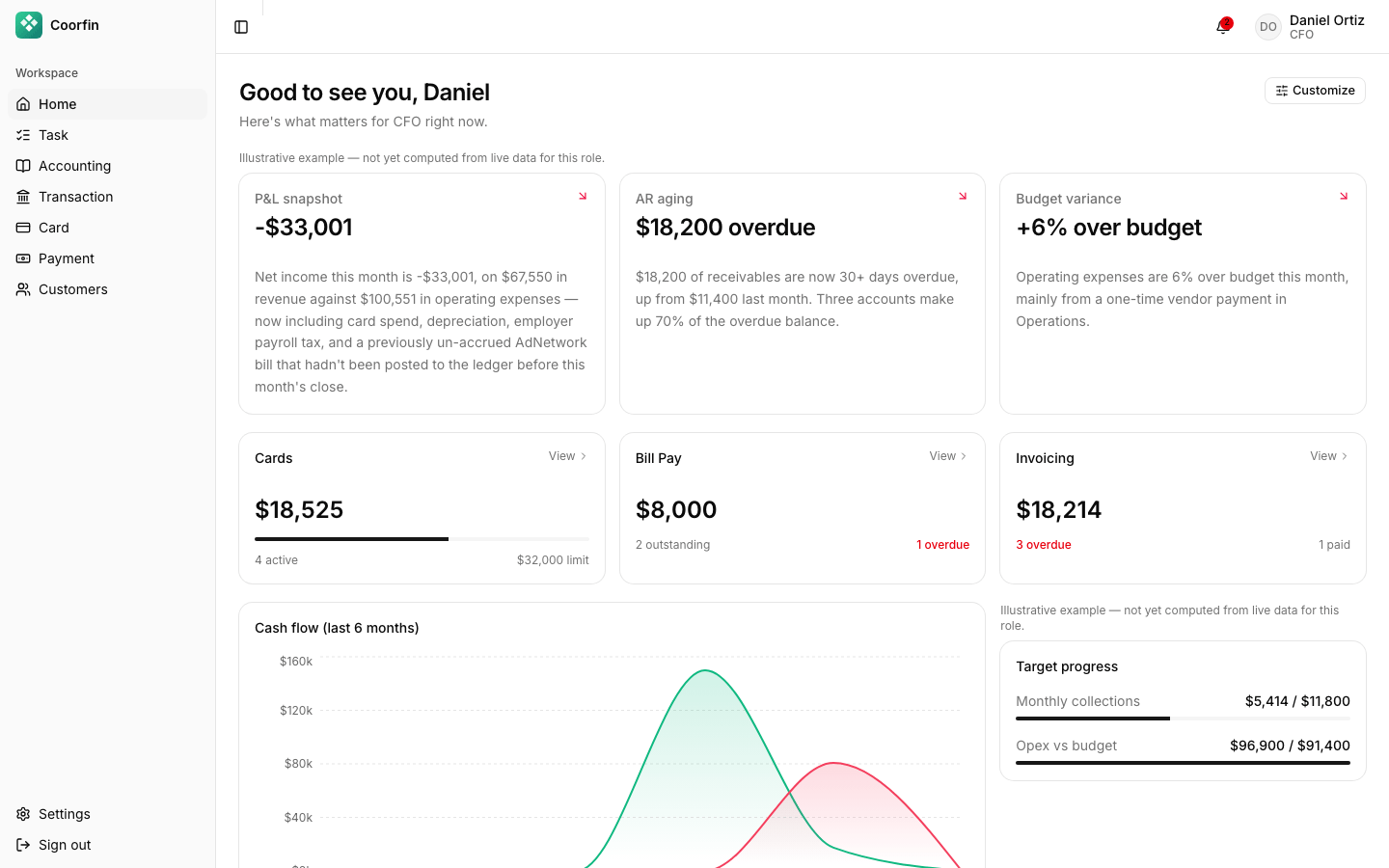Click the Settings gear icon
The image size is (1389, 868).
(23, 814)
